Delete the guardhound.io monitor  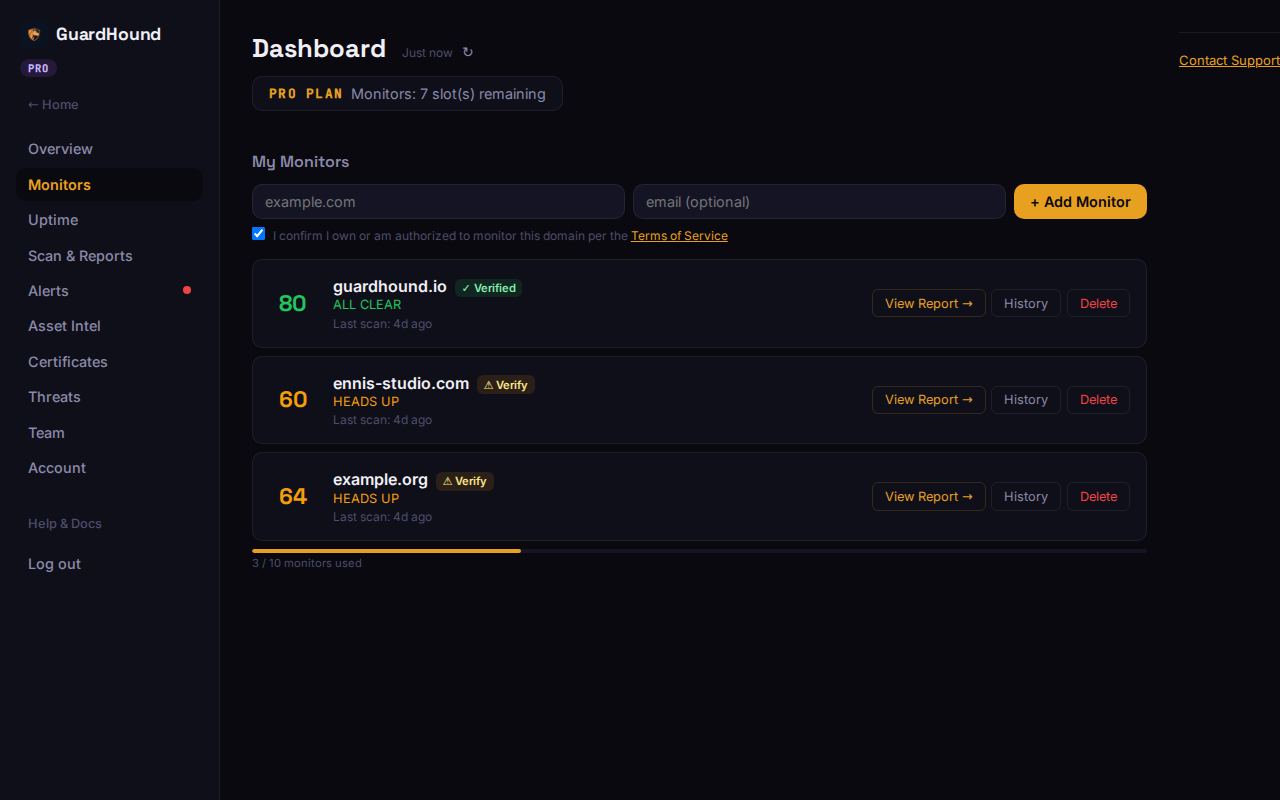(x=1098, y=303)
